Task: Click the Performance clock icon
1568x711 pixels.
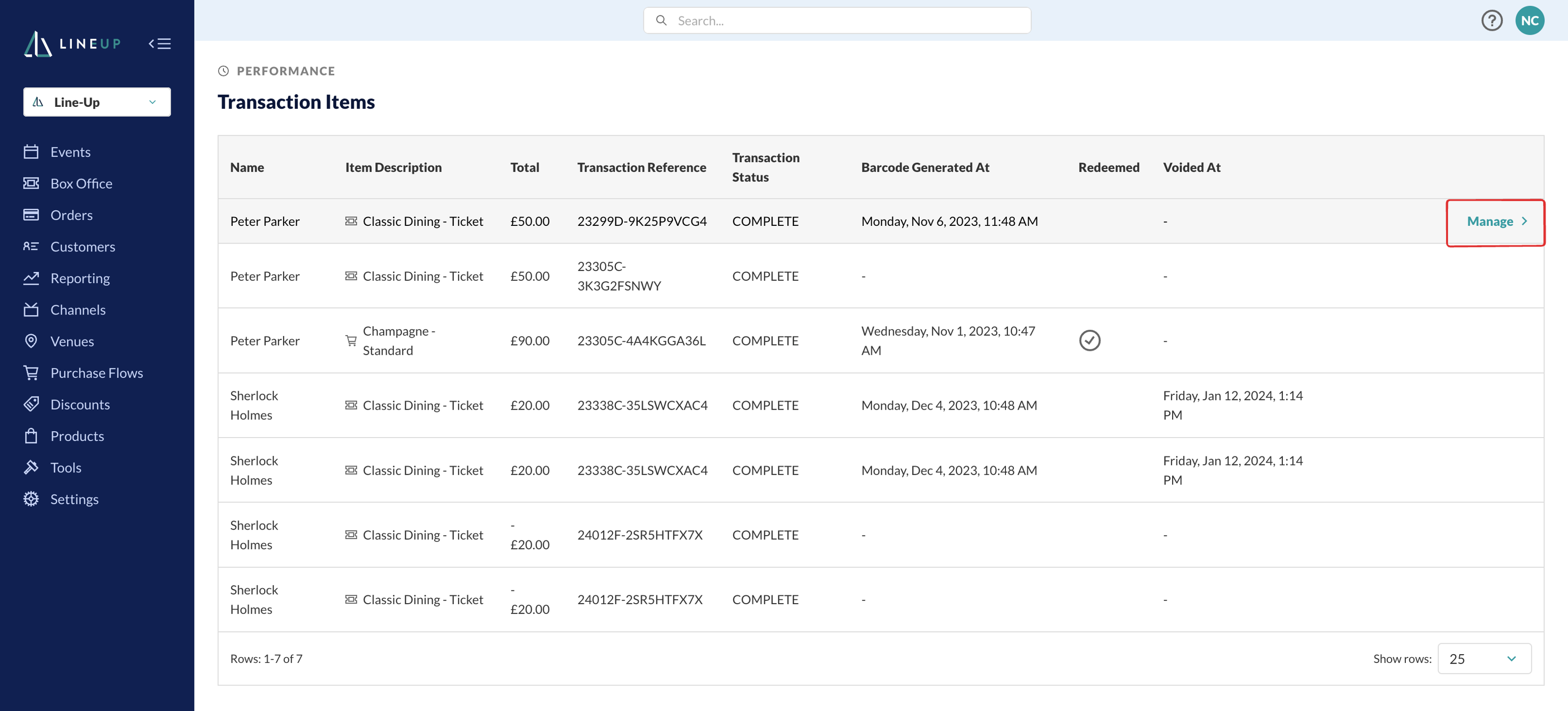Action: click(223, 71)
